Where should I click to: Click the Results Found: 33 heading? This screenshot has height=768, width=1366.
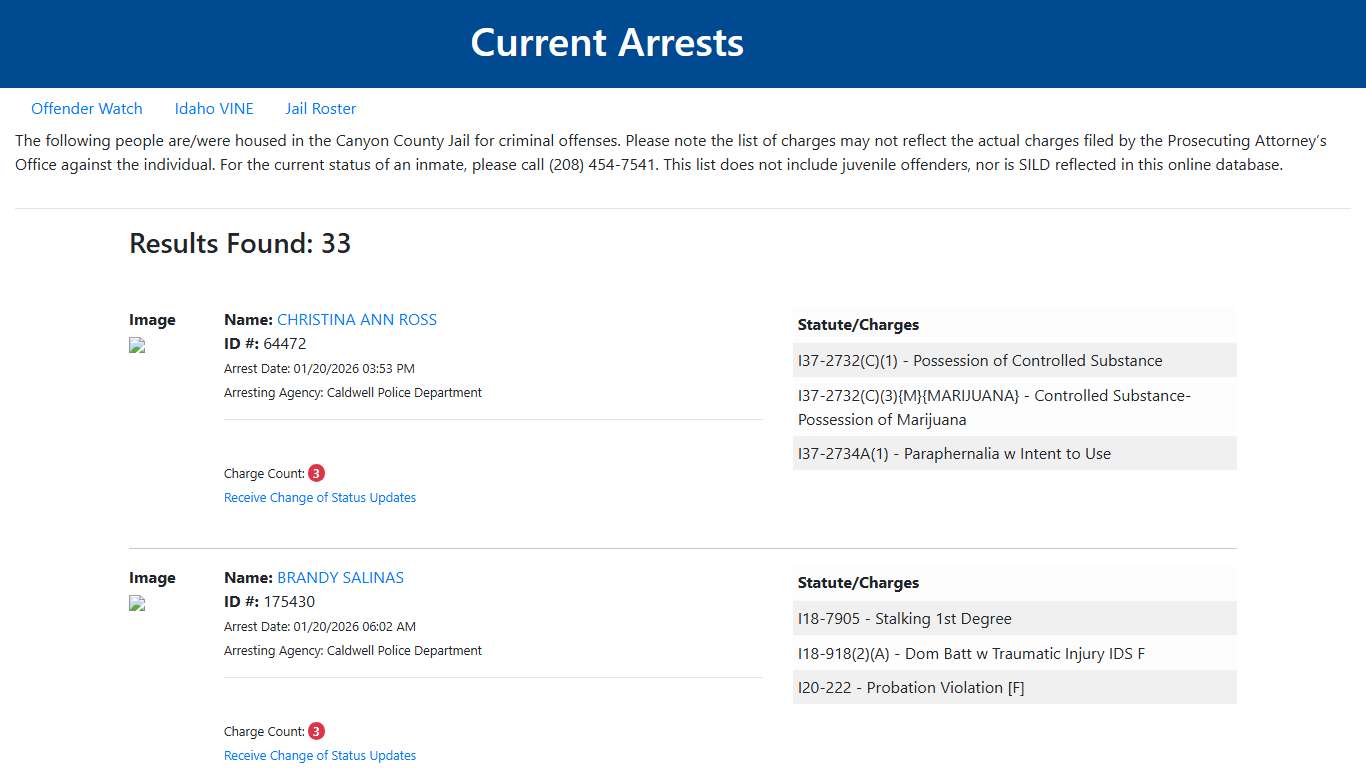pyautogui.click(x=240, y=243)
